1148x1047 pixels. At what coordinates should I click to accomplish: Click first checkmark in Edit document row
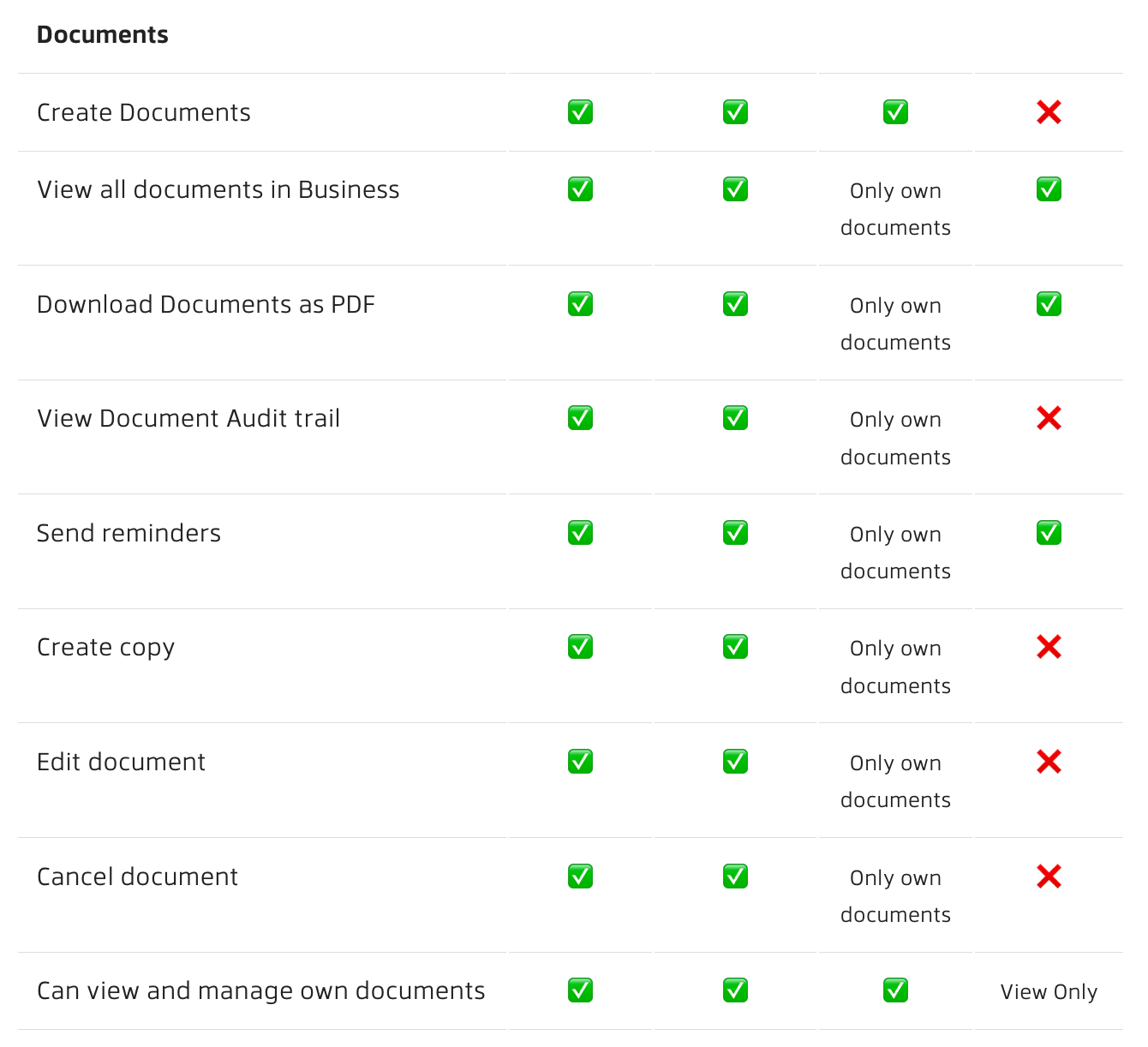pos(580,762)
